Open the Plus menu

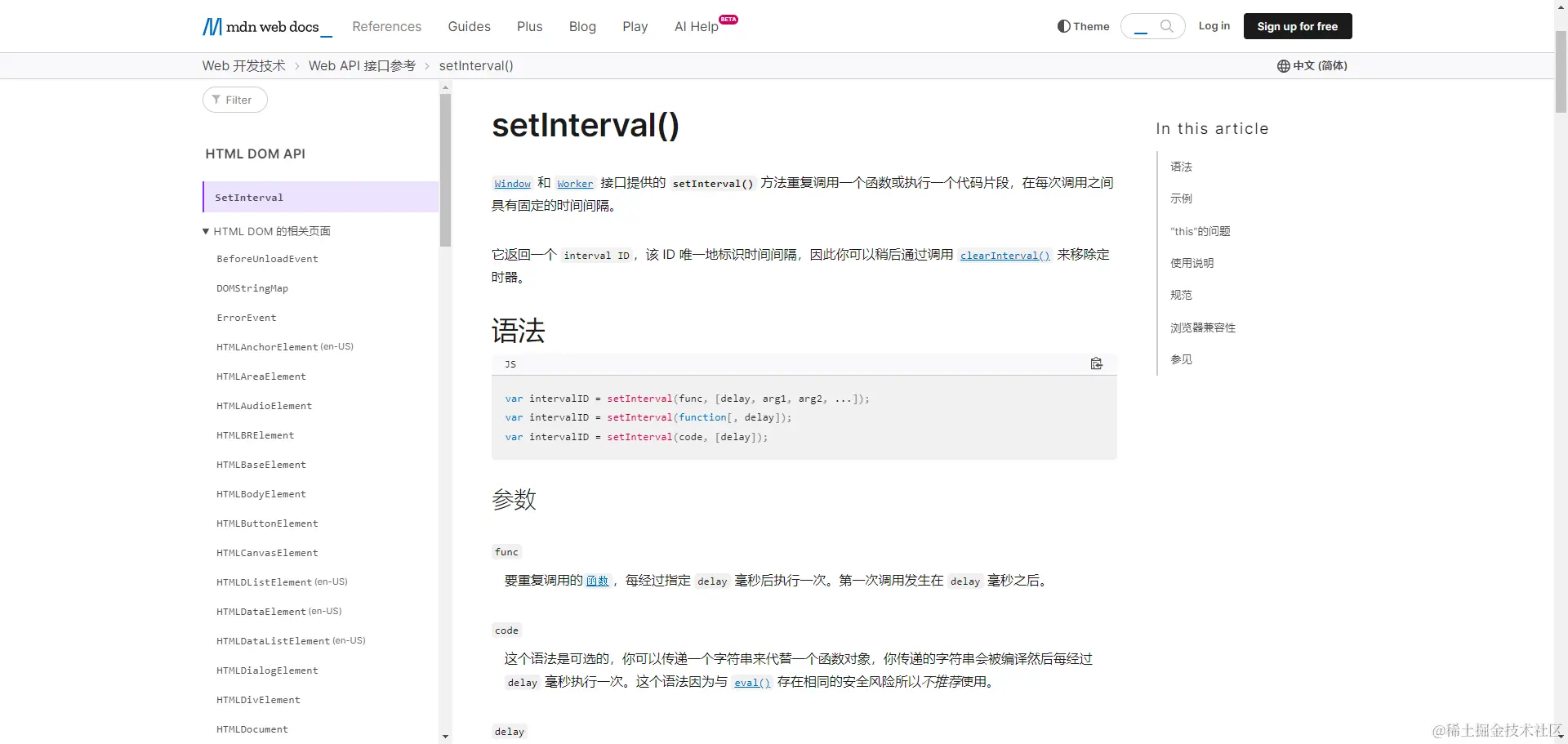529,26
